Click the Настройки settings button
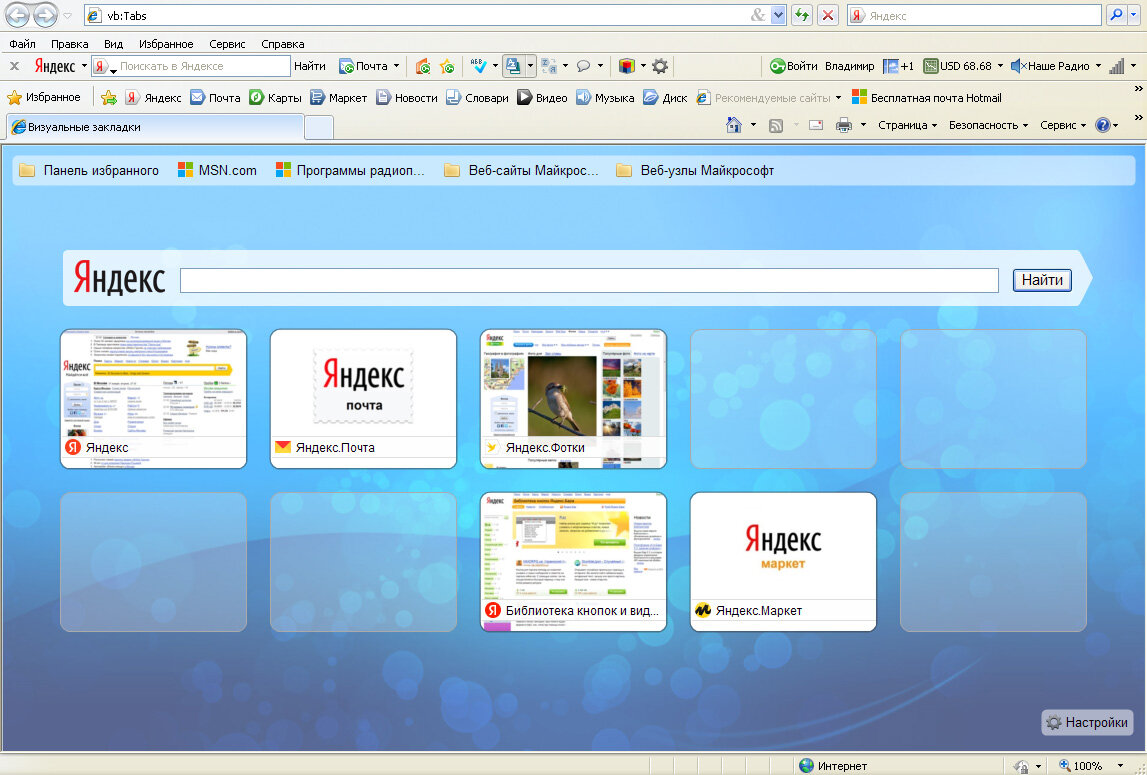This screenshot has height=775, width=1147. click(1087, 722)
